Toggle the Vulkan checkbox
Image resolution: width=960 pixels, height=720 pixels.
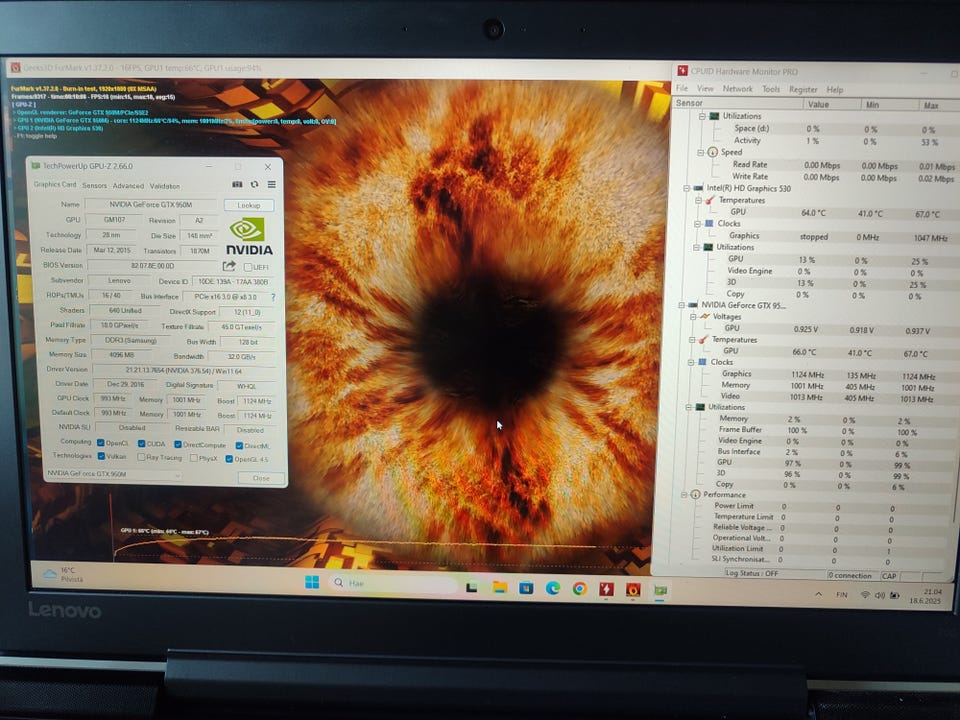(x=101, y=456)
